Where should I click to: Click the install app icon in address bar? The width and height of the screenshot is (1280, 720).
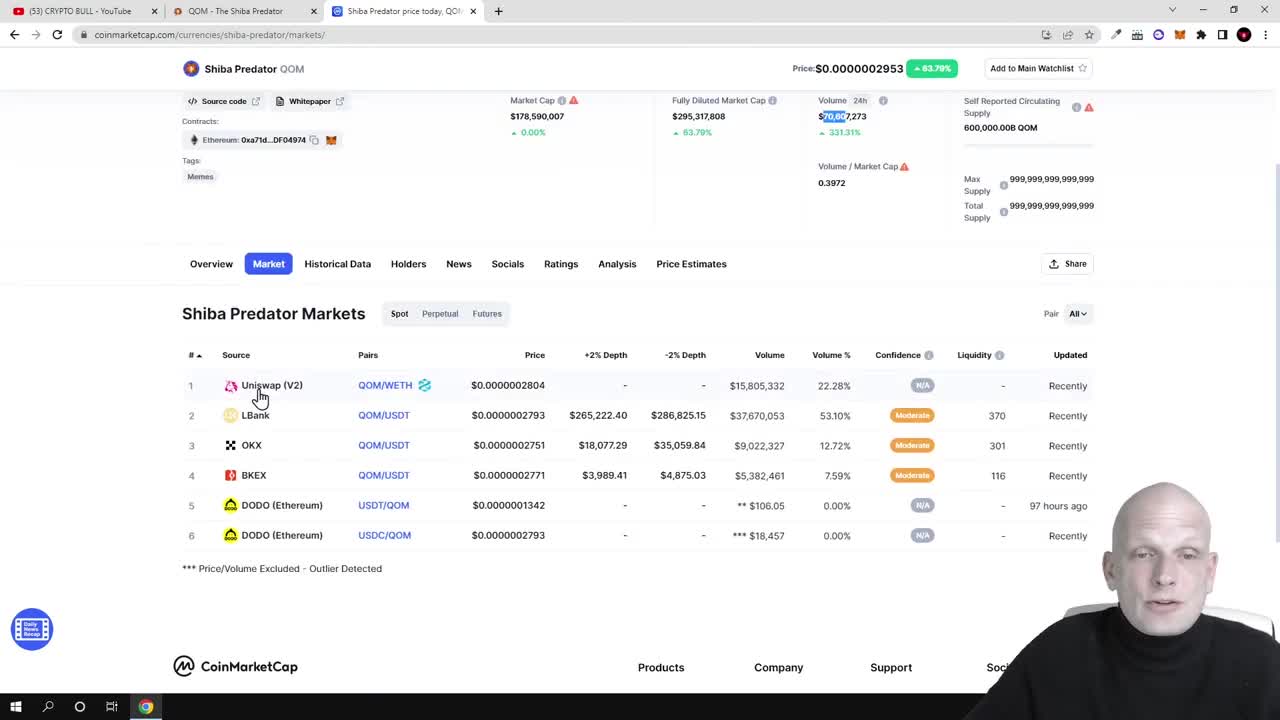pos(1046,35)
